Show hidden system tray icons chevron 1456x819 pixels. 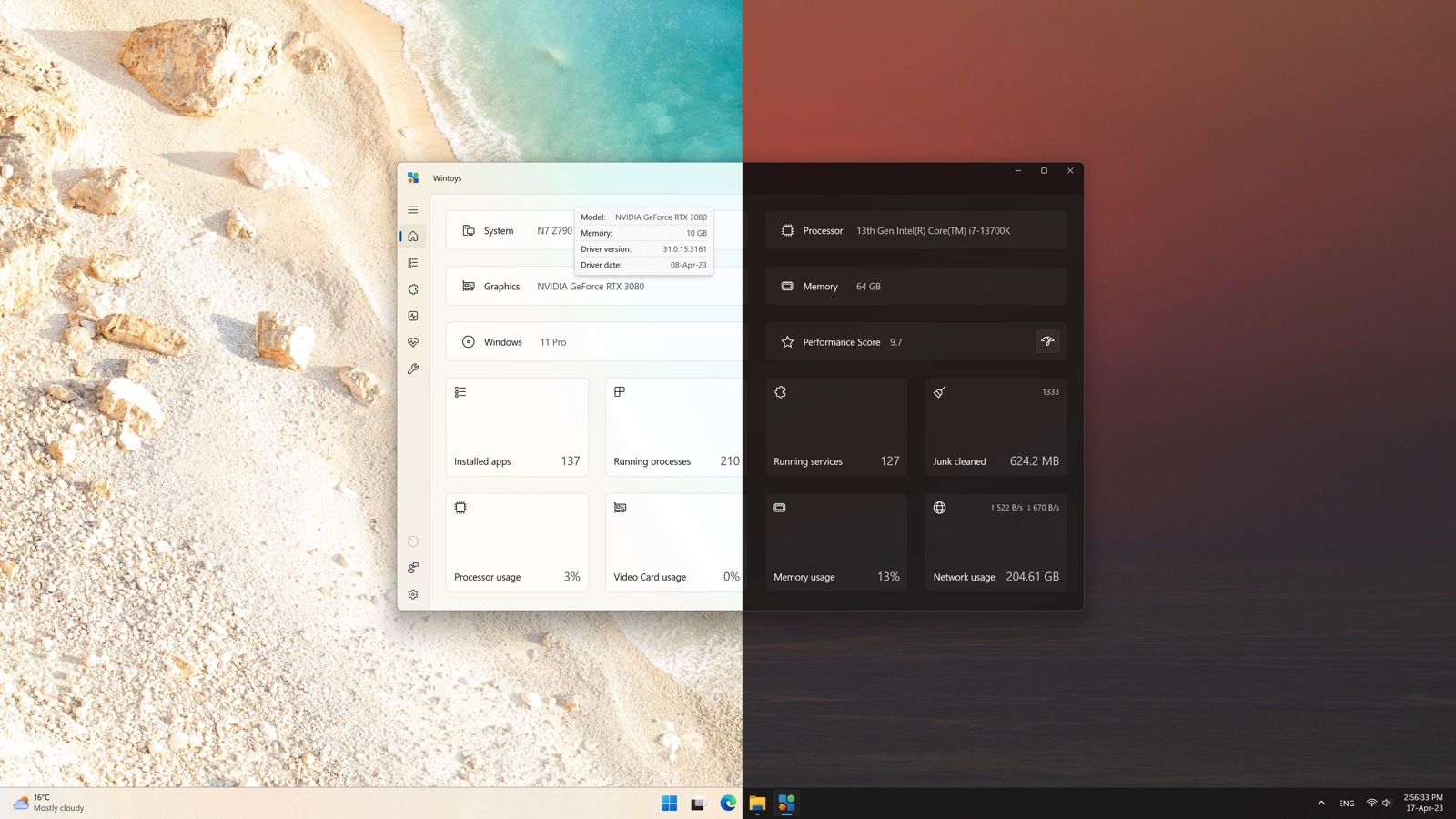(x=1321, y=803)
